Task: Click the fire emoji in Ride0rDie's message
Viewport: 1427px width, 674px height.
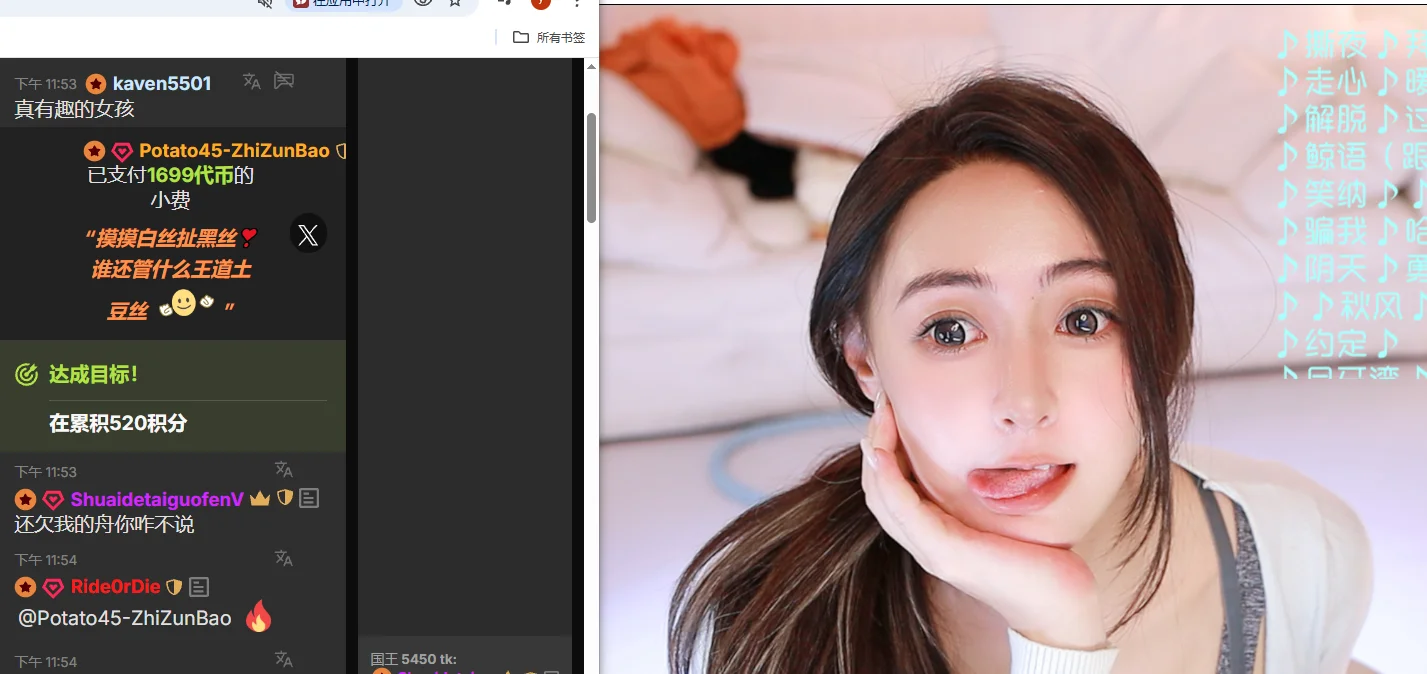Action: coord(259,616)
